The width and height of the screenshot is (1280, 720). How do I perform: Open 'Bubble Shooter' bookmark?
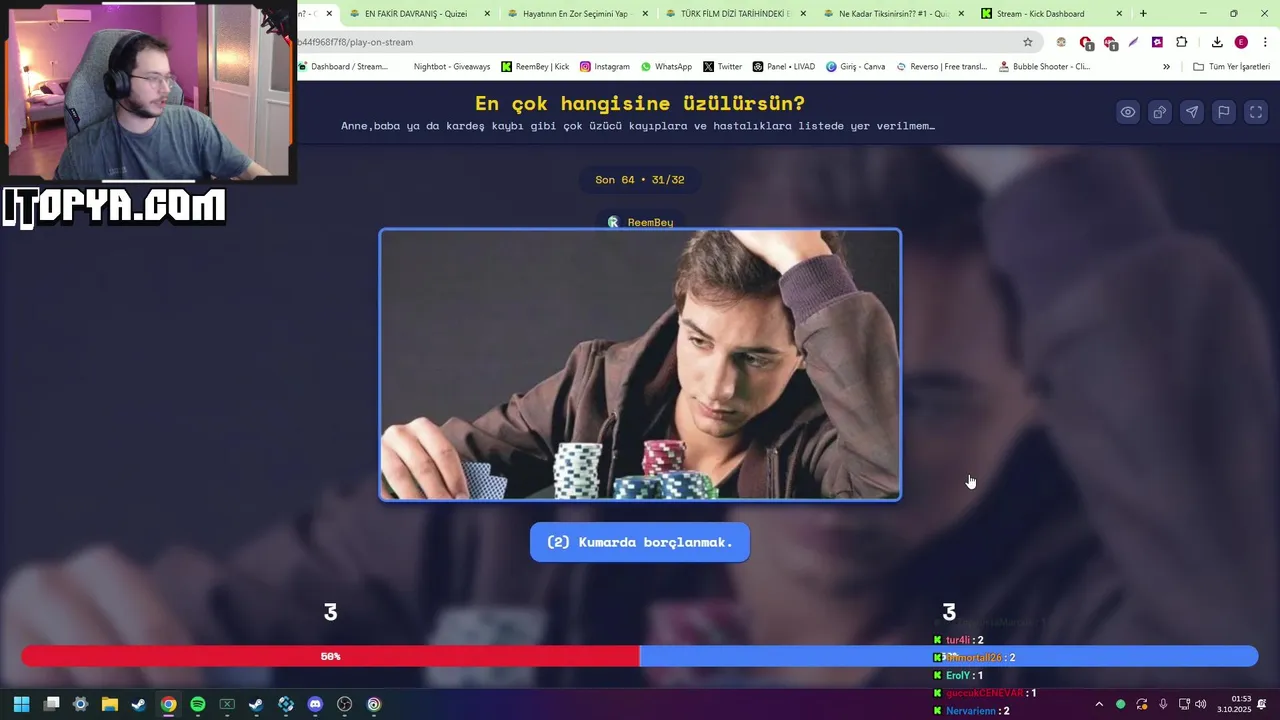1043,67
